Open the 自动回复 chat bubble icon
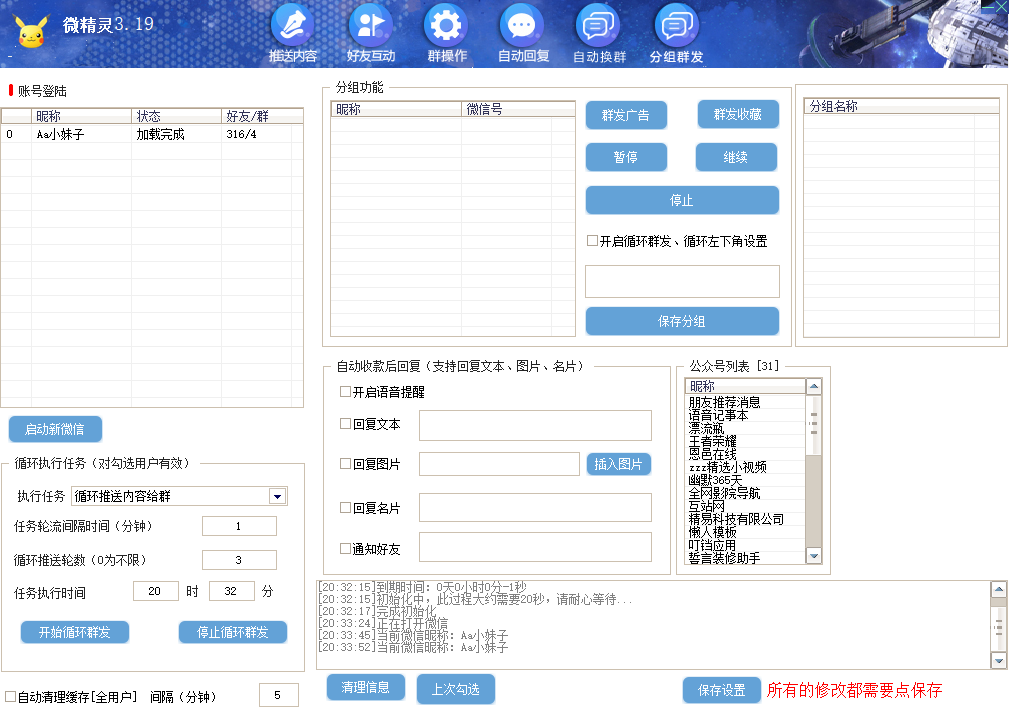Viewport: 1009px width, 716px height. [521, 30]
